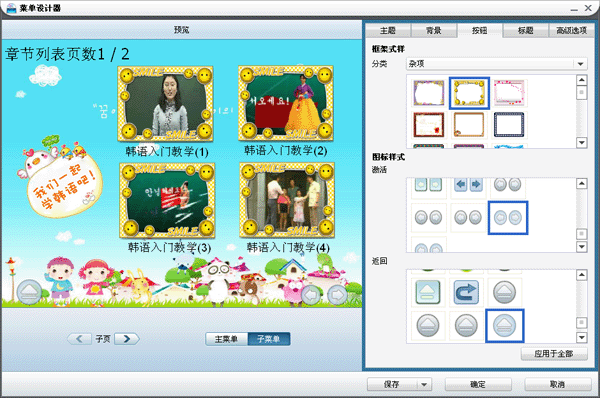Image resolution: width=600 pixels, height=398 pixels.
Task: Click the next arrow on the preview scene
Action: click(338, 295)
